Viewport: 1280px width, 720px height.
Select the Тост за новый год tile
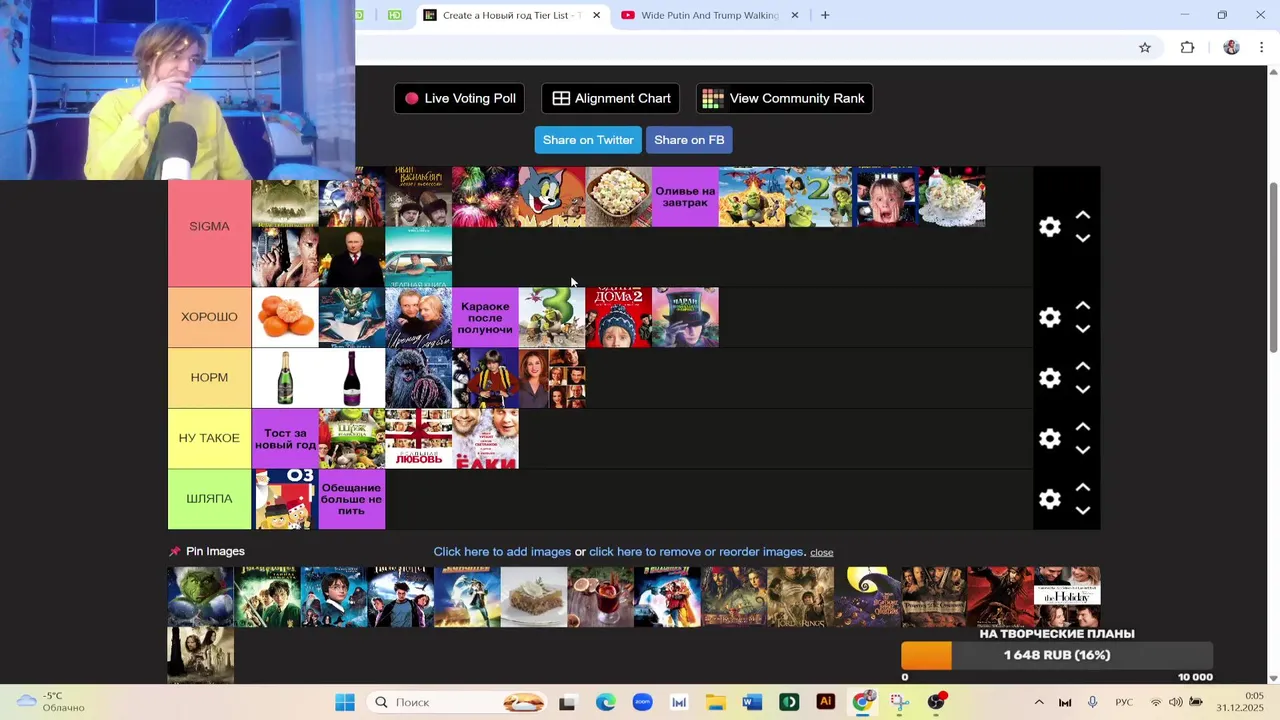(x=285, y=438)
